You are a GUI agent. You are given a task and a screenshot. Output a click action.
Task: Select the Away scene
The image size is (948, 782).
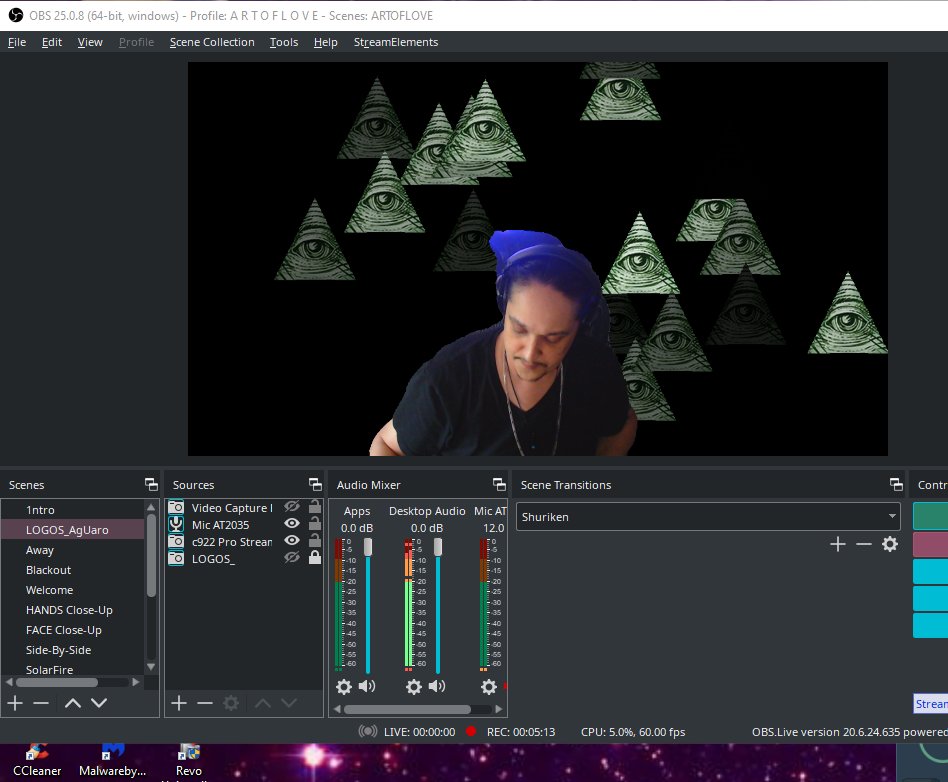(x=73, y=550)
